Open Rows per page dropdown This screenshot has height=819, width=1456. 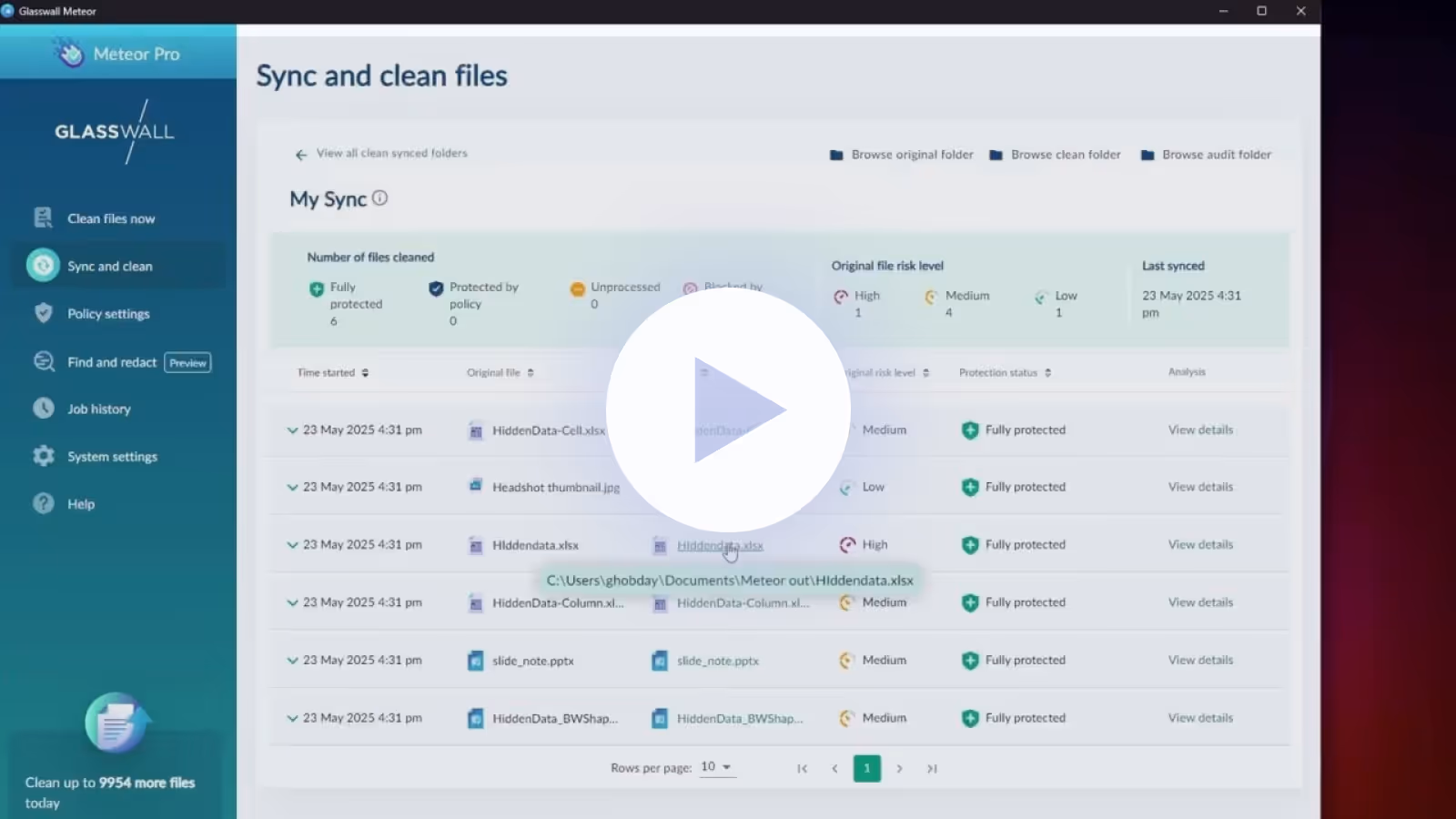click(x=716, y=767)
